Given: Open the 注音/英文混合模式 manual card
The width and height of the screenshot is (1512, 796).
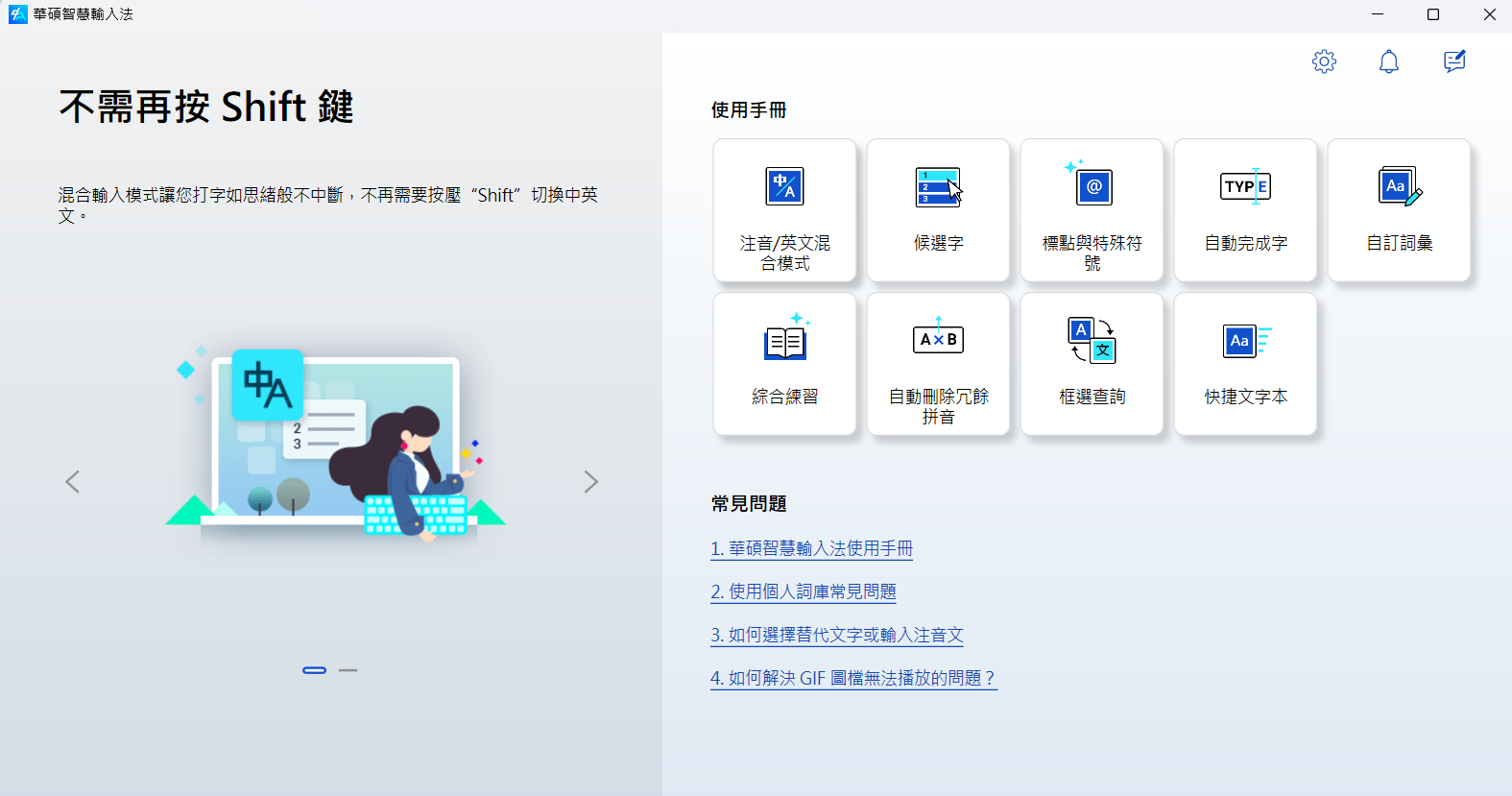Looking at the screenshot, I should pyautogui.click(x=785, y=210).
